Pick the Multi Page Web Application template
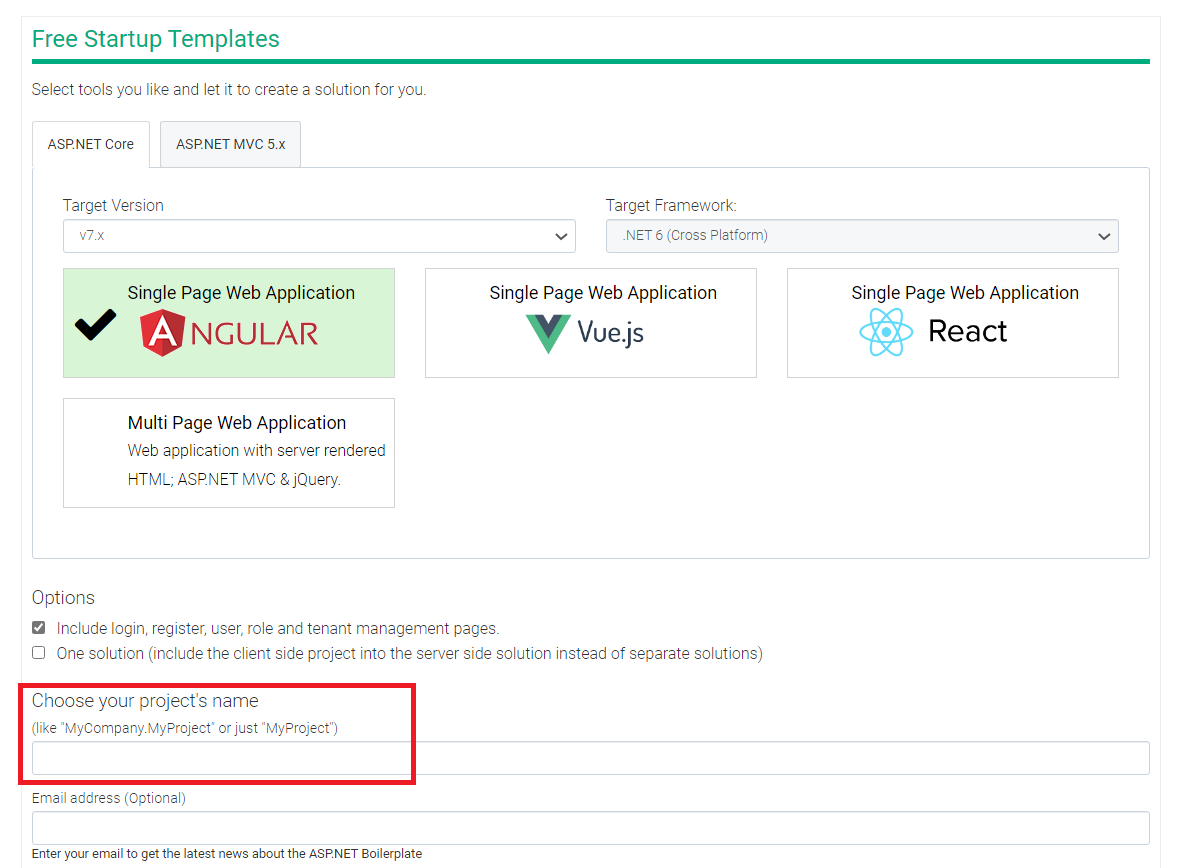 click(x=229, y=452)
